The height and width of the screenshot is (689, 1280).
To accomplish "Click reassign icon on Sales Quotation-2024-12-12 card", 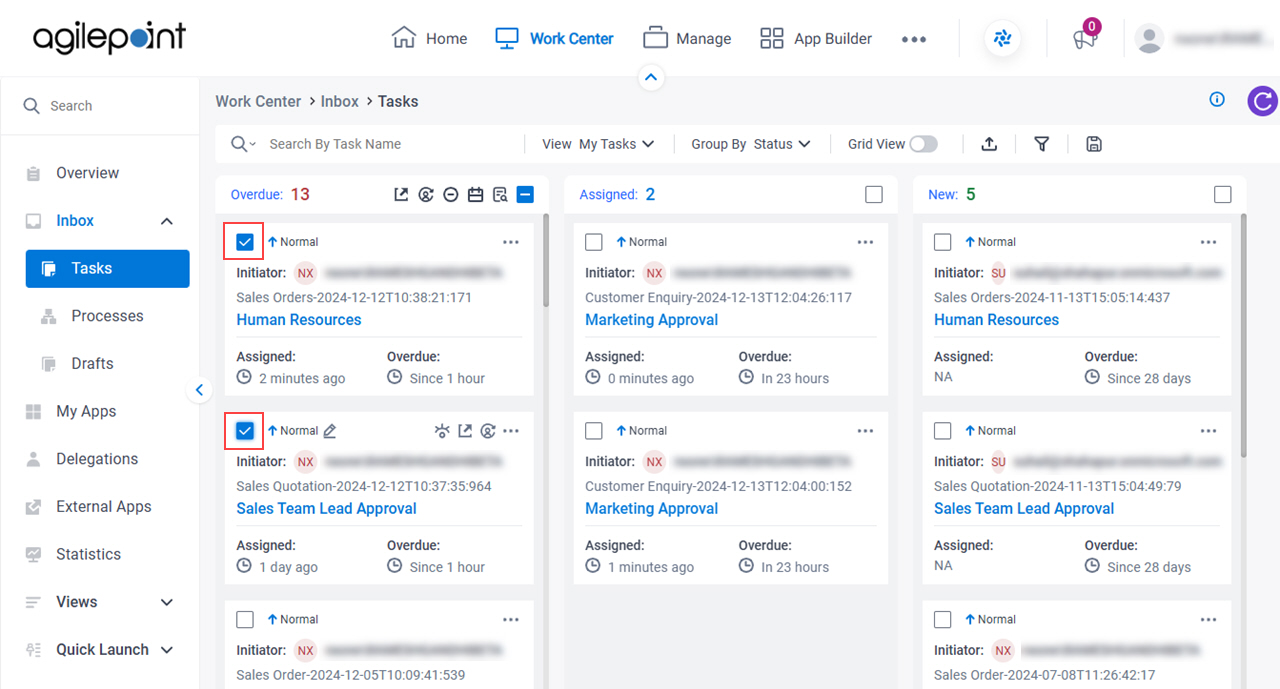I will click(488, 431).
